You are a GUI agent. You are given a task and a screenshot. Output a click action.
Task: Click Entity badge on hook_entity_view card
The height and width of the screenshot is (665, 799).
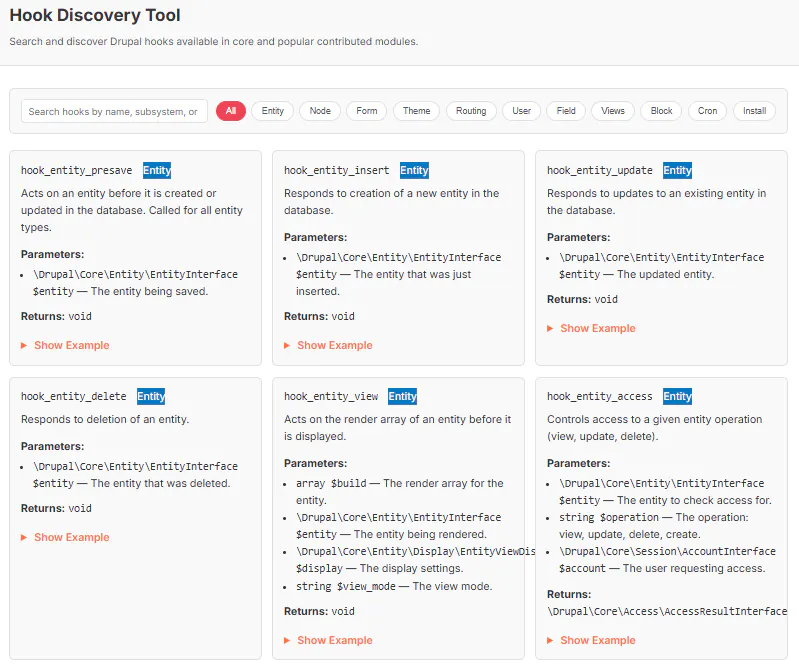point(403,396)
